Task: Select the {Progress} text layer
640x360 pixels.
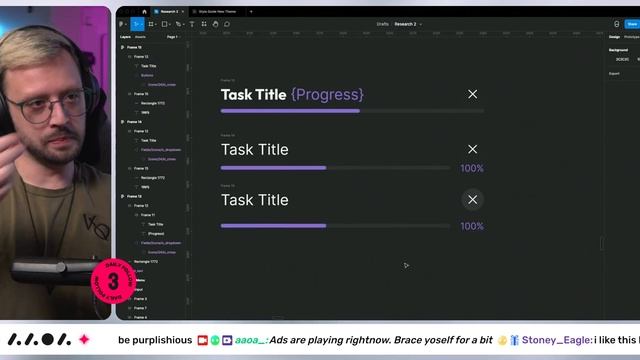Action: coord(156,234)
